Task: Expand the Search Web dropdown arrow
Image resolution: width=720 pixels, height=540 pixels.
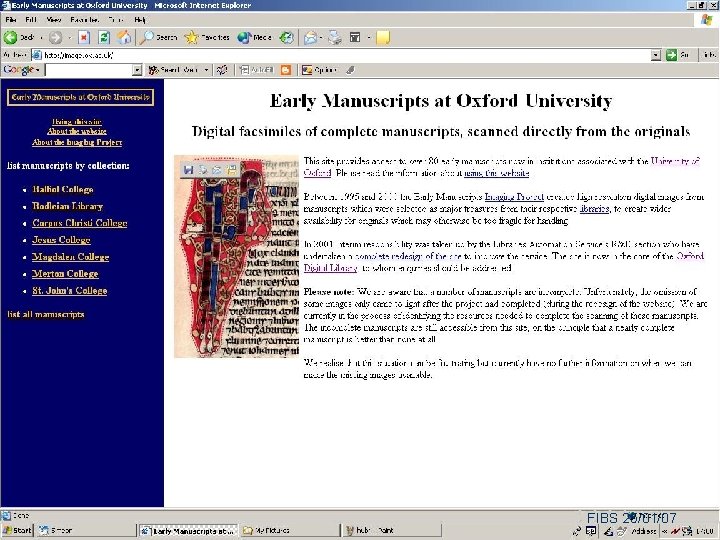Action: pos(206,70)
